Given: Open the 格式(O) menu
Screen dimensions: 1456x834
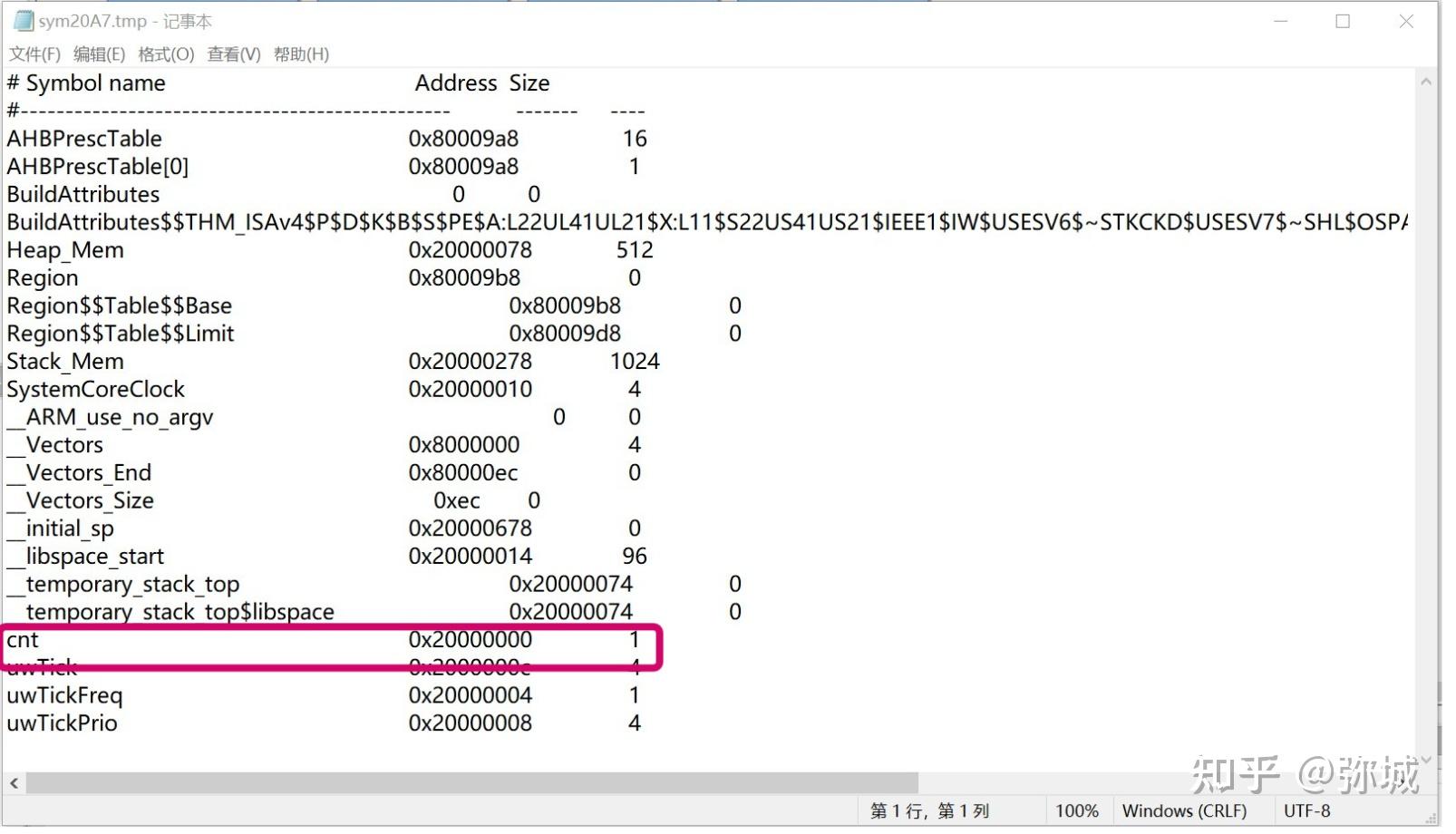Looking at the screenshot, I should point(166,54).
